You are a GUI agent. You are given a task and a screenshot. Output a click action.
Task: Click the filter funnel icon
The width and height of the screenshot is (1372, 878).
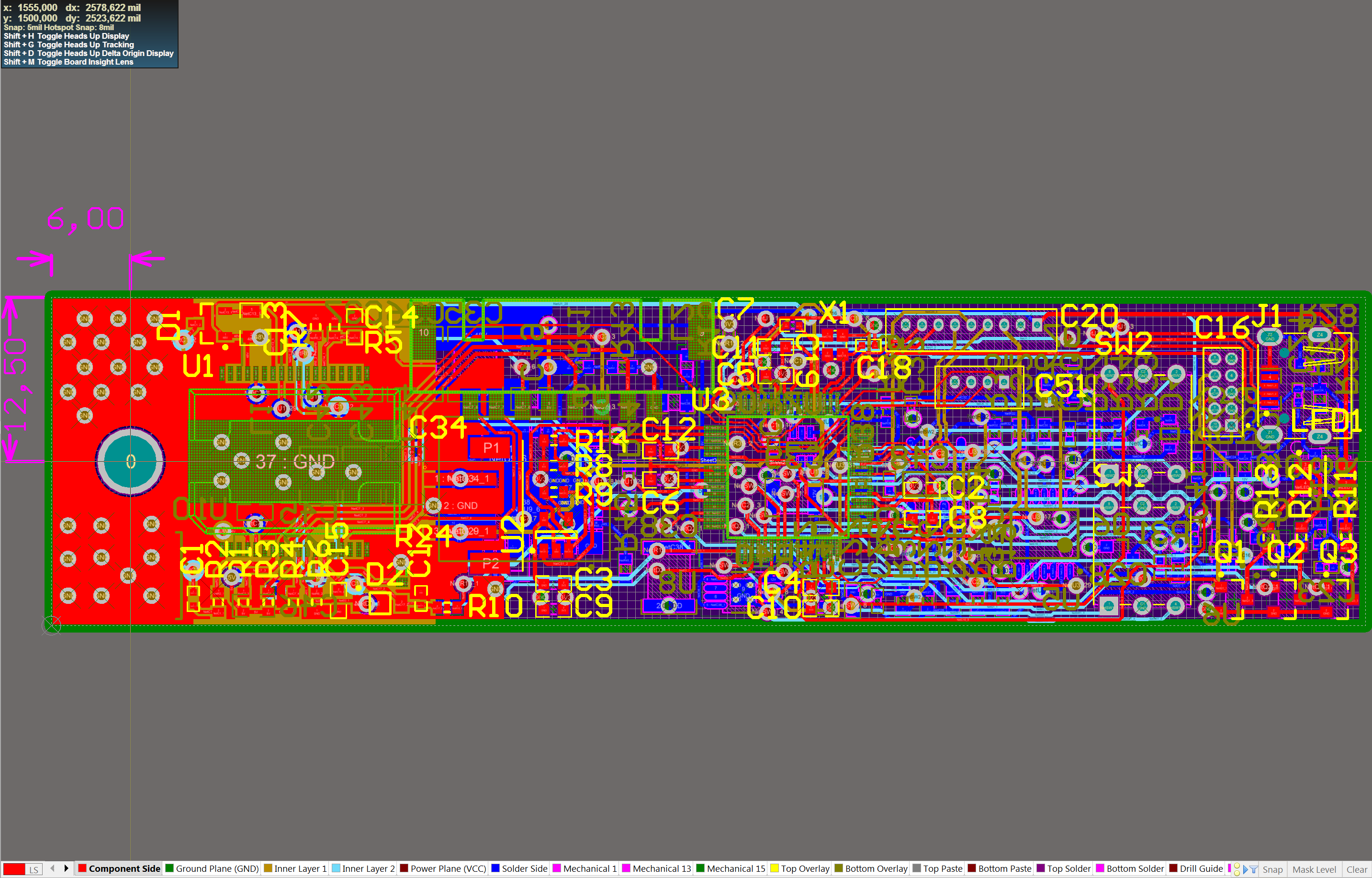[1254, 869]
